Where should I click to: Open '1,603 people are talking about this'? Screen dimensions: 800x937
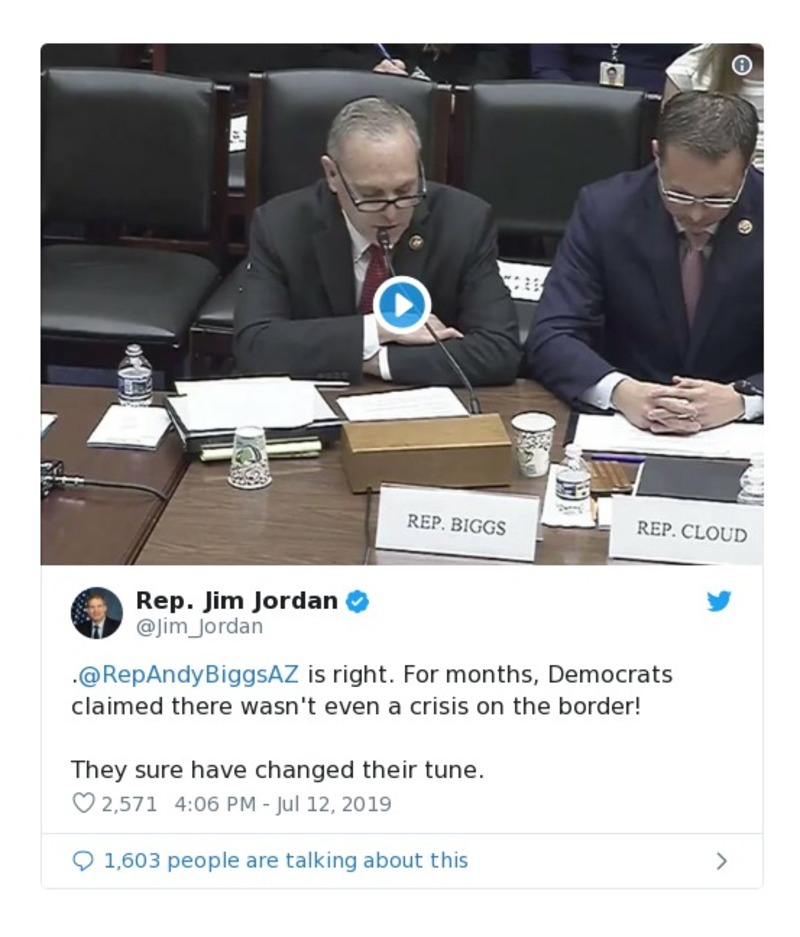pyautogui.click(x=286, y=861)
